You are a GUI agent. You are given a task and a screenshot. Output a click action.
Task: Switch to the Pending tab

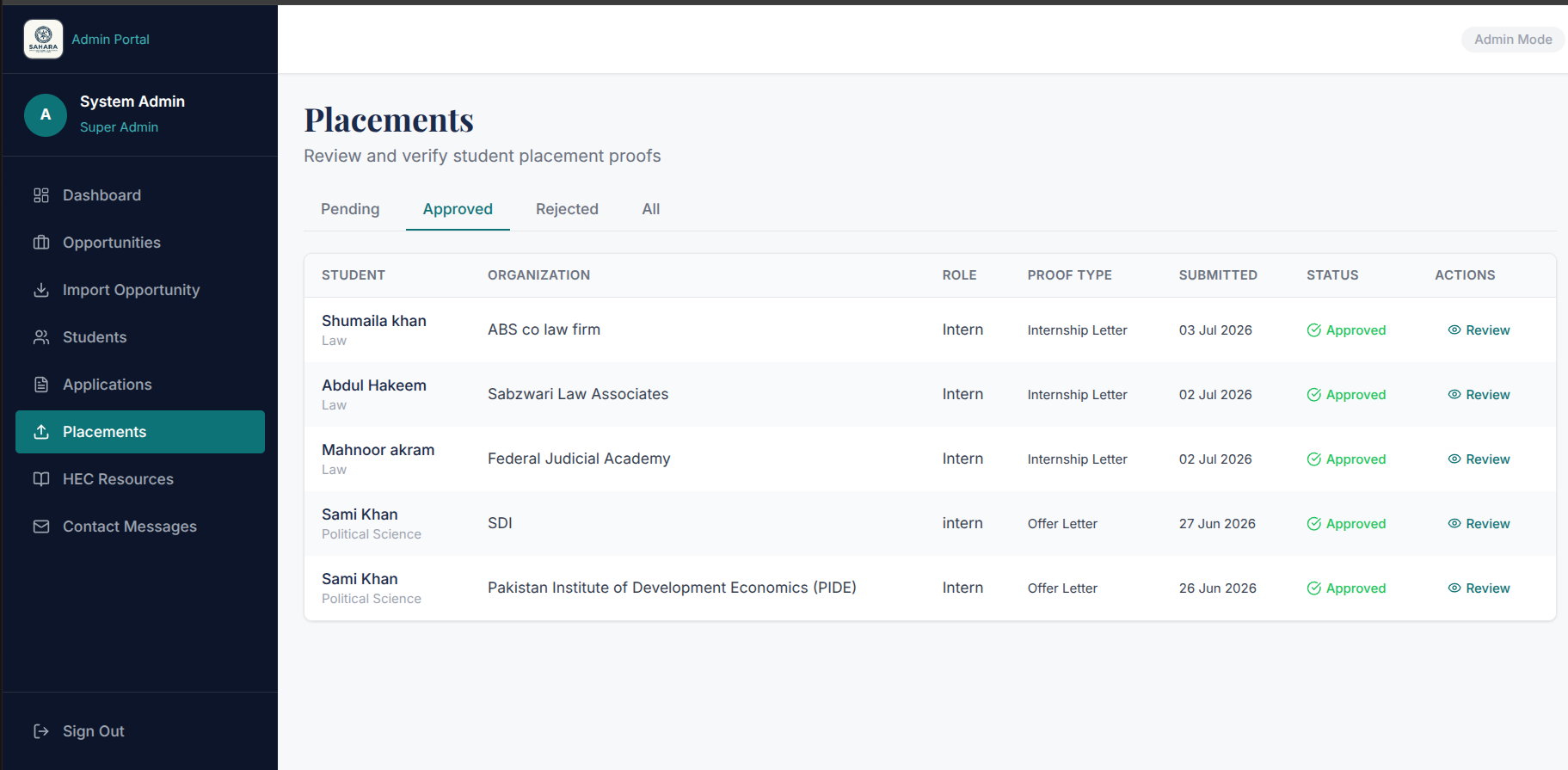click(350, 209)
